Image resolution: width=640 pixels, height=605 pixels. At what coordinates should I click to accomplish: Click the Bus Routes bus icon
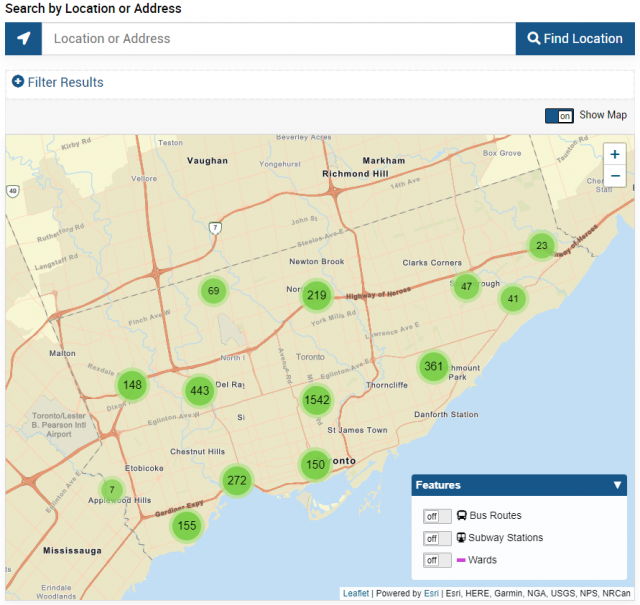pos(461,515)
